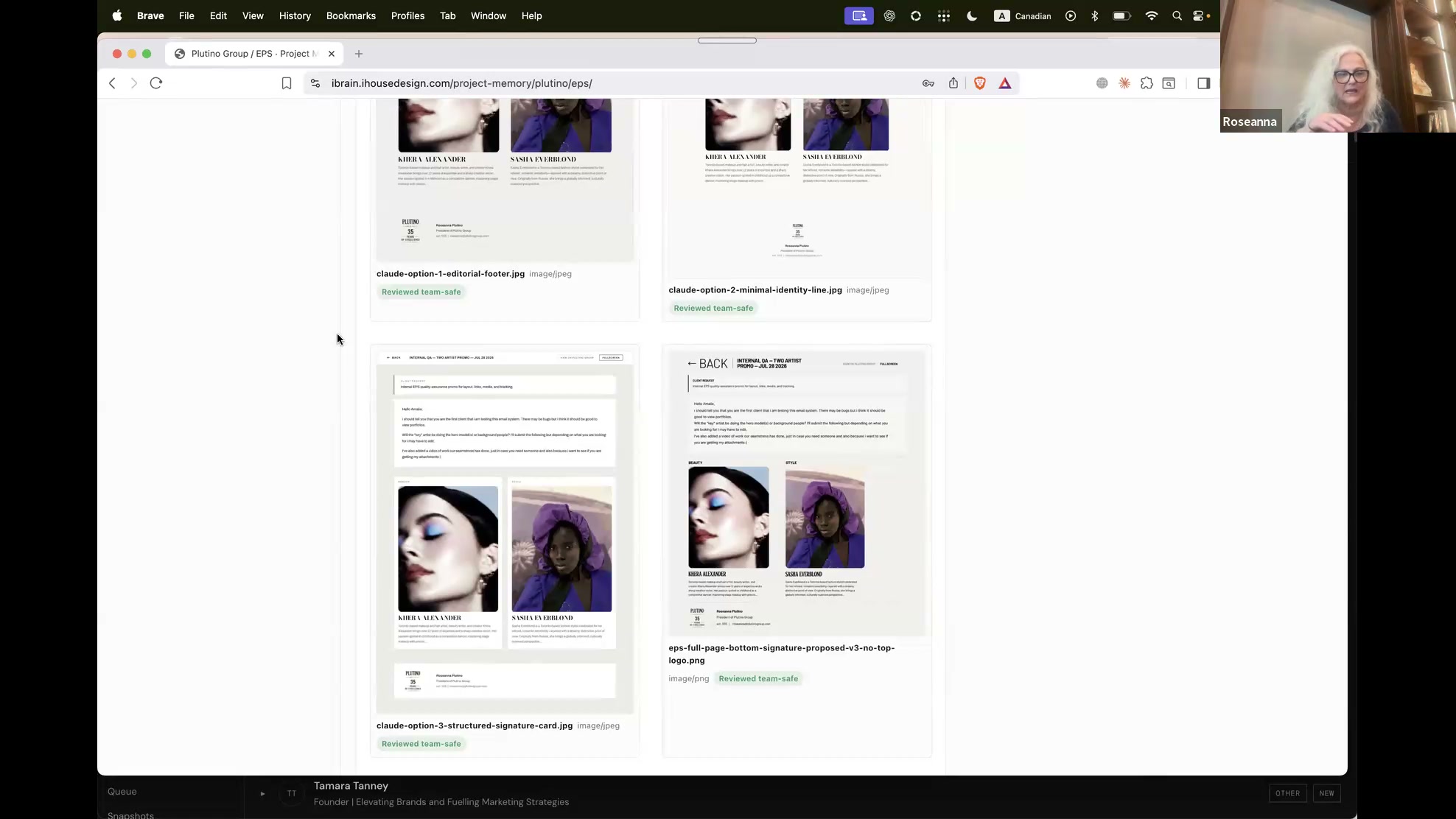Viewport: 1456px width, 819px height.
Task: Open the Bookmarks menu
Action: 351,15
